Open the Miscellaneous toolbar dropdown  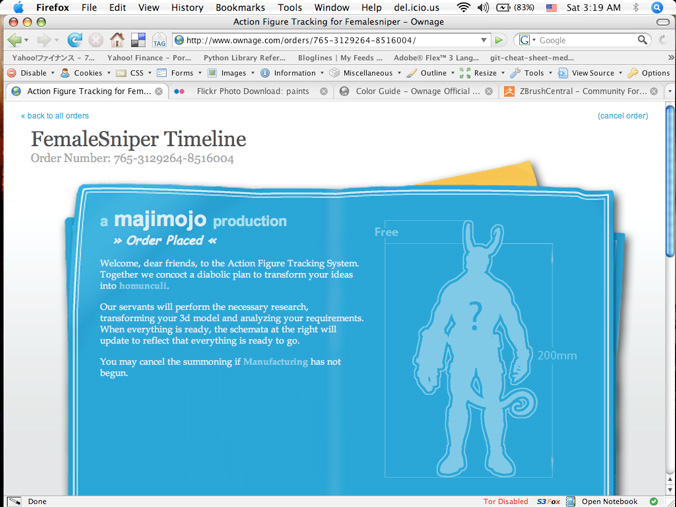click(x=365, y=73)
